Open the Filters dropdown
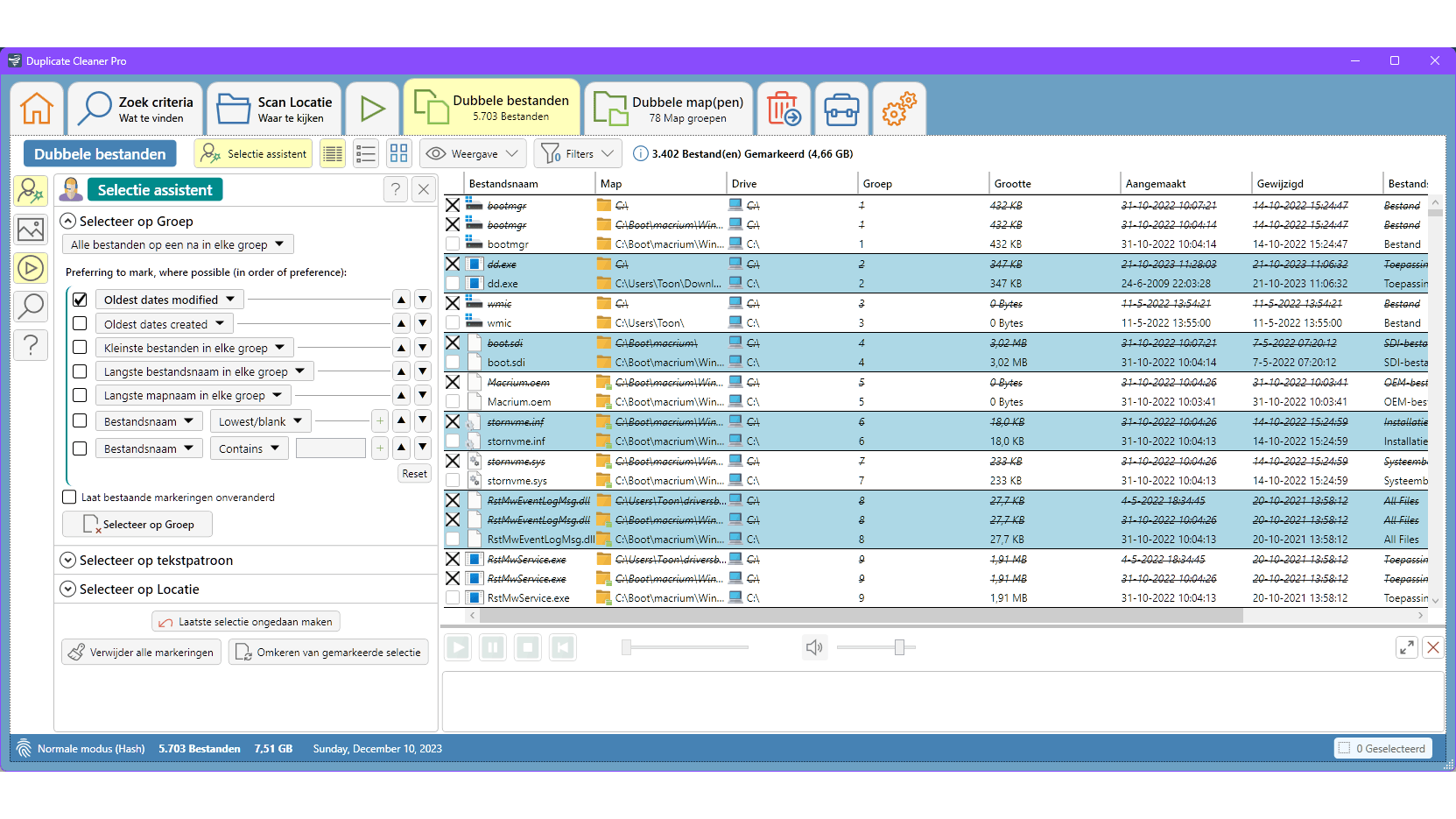This screenshot has width=1456, height=819. click(x=578, y=154)
